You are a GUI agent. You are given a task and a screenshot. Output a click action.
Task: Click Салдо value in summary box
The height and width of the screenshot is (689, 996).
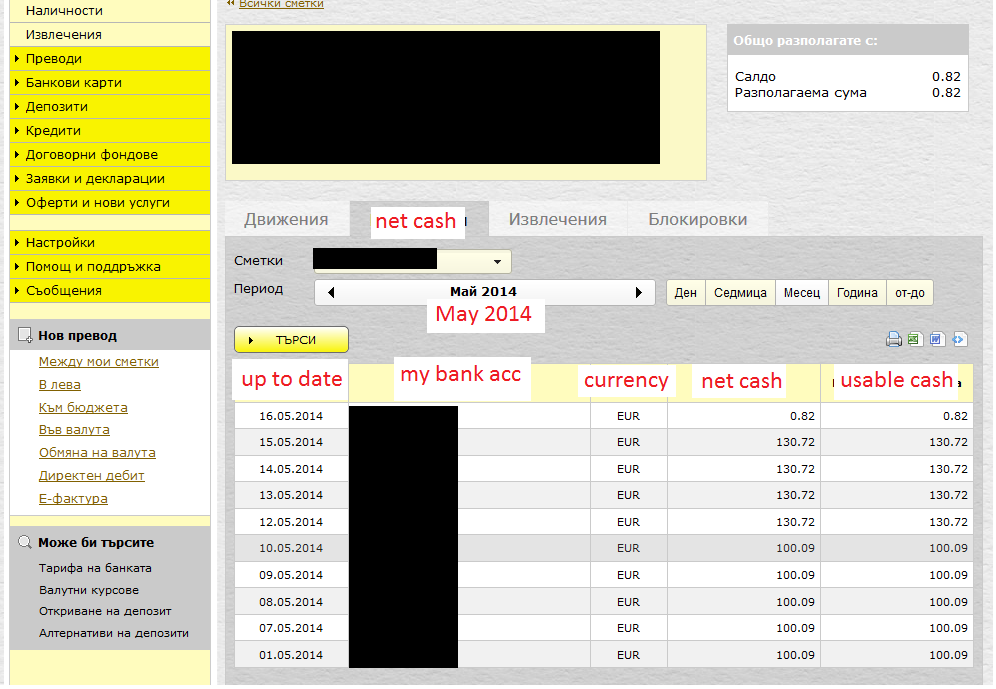[946, 77]
